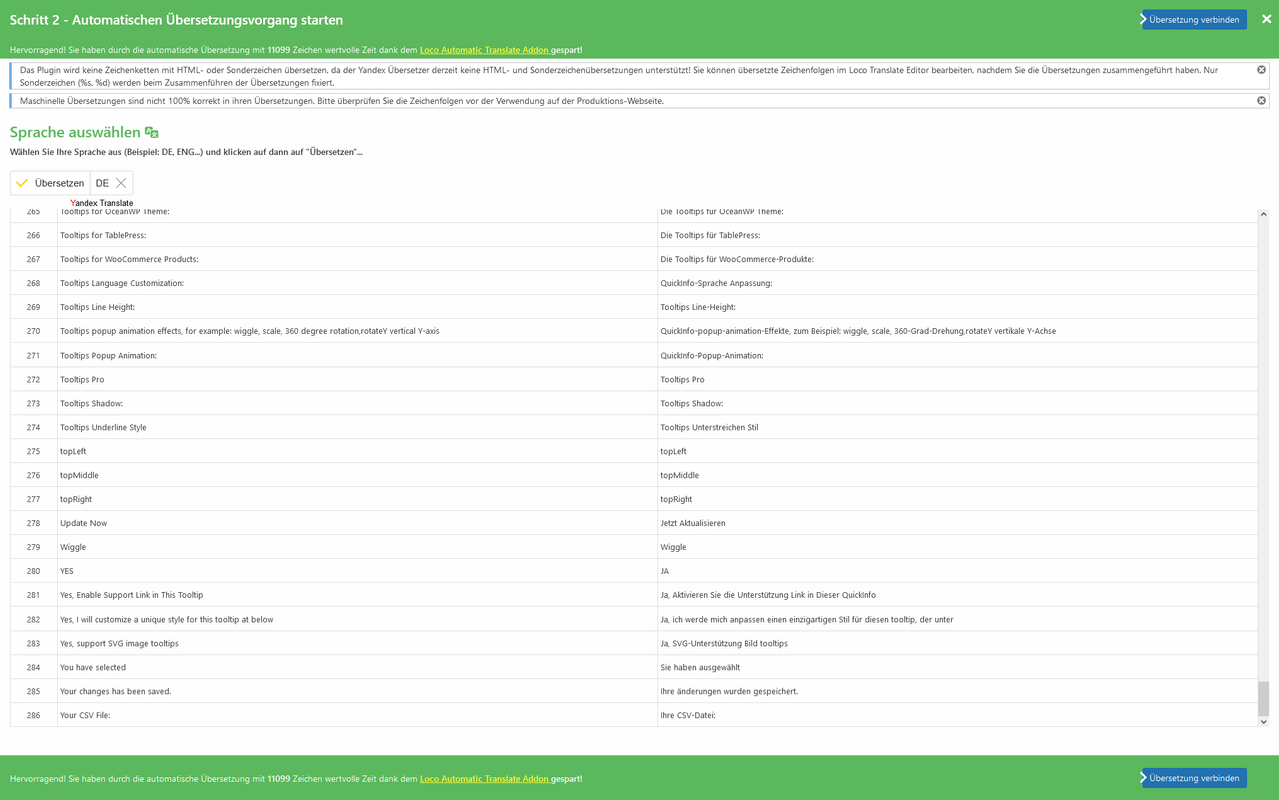Click translation 'Ihre CSV-Datei:'
Viewport: 1279px width, 800px height.
coord(688,715)
